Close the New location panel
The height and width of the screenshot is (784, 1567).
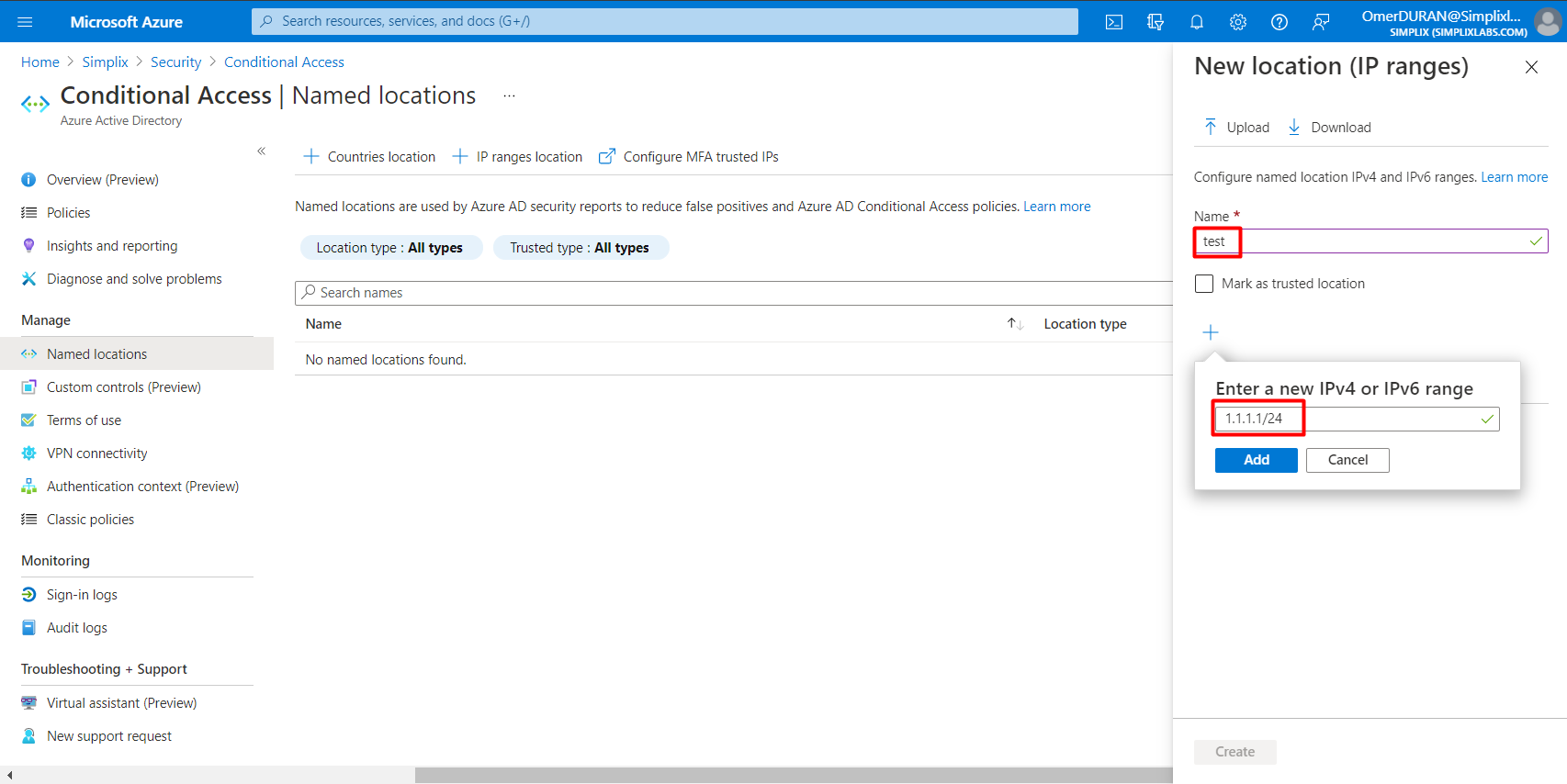point(1531,67)
